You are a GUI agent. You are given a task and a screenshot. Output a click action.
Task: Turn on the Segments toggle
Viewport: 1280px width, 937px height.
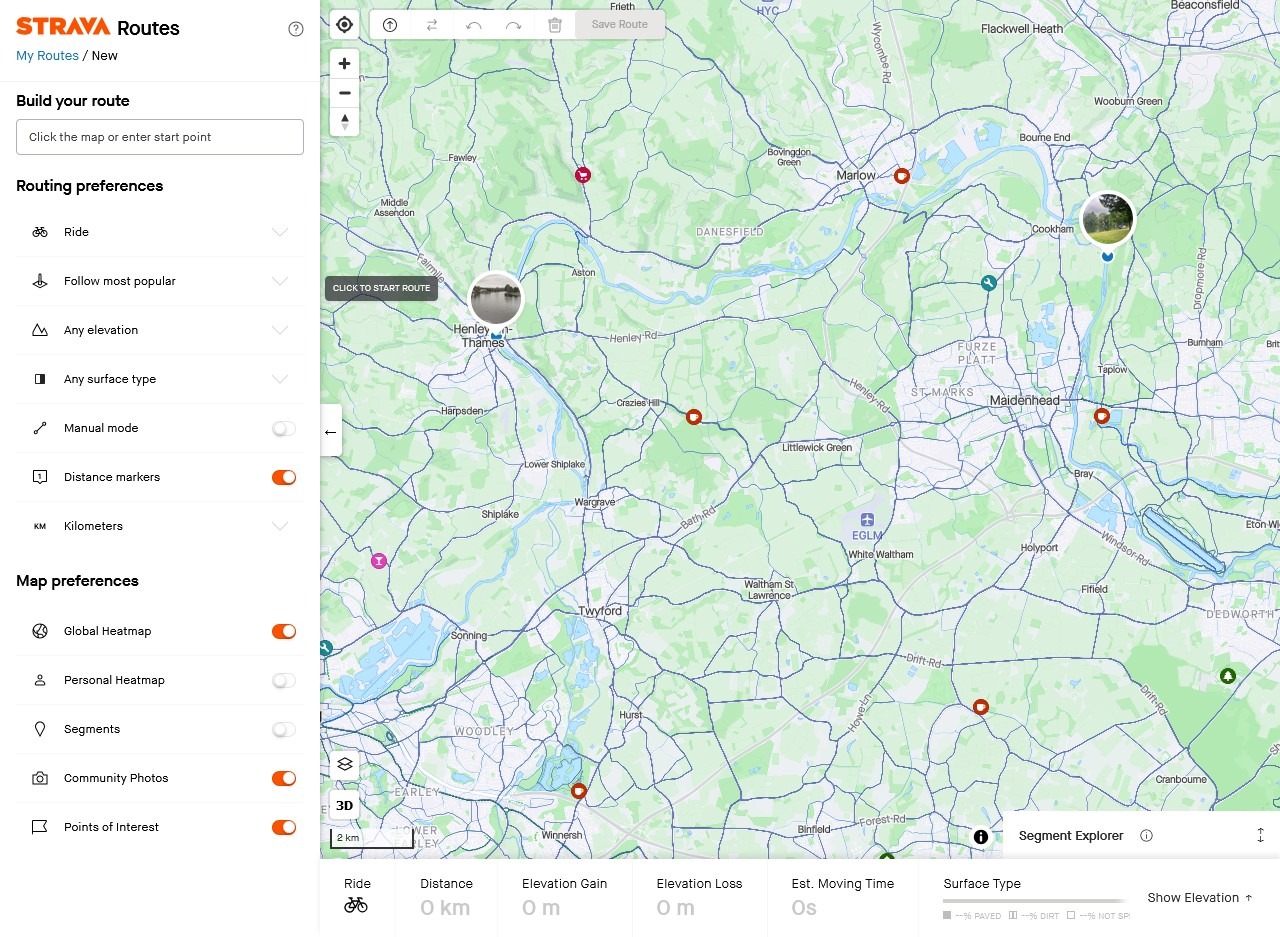coord(283,729)
